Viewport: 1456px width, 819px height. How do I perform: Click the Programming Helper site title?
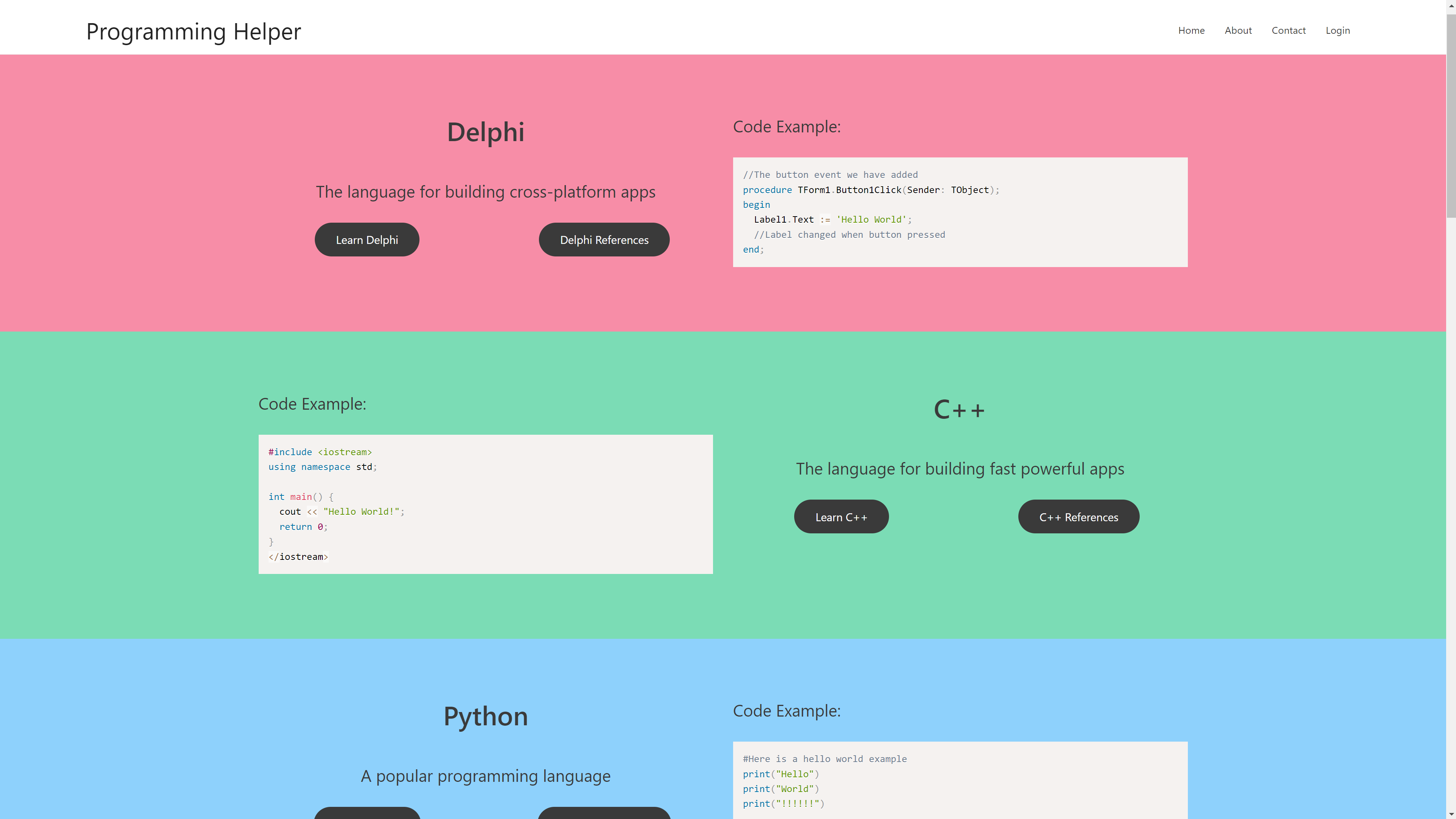(x=193, y=31)
